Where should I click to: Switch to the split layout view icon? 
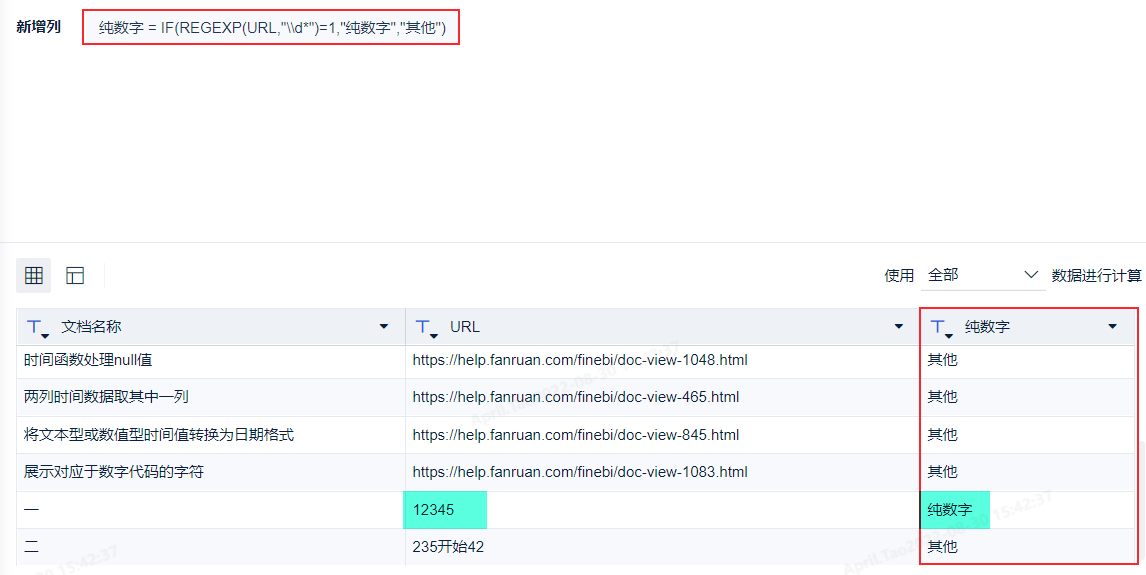coord(75,275)
